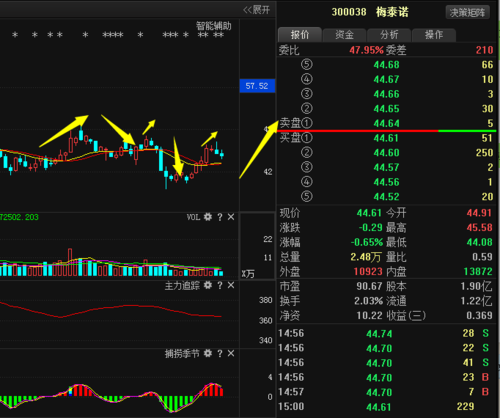Viewport: 500px width, 418px height.
Task: Click 市盈 value 90.67
Action: 369,286
